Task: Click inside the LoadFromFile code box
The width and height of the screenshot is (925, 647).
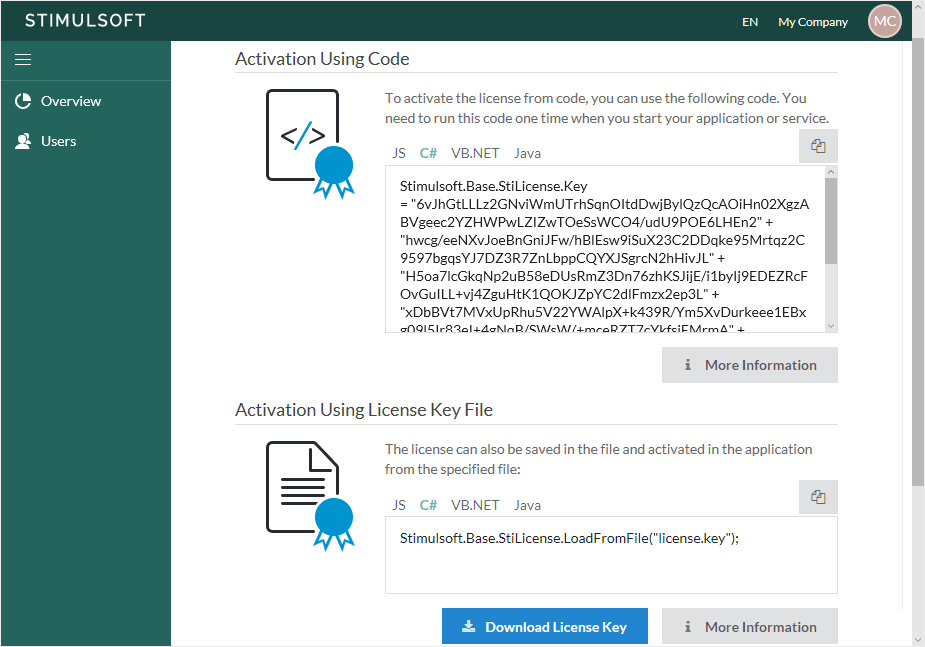Action: point(611,555)
